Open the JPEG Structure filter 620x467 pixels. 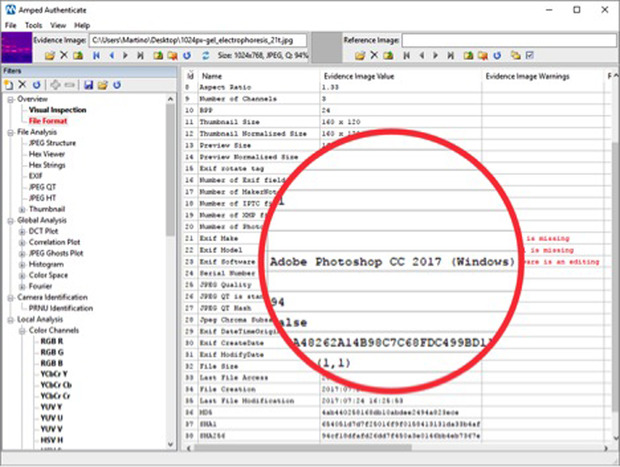pyautogui.click(x=52, y=143)
